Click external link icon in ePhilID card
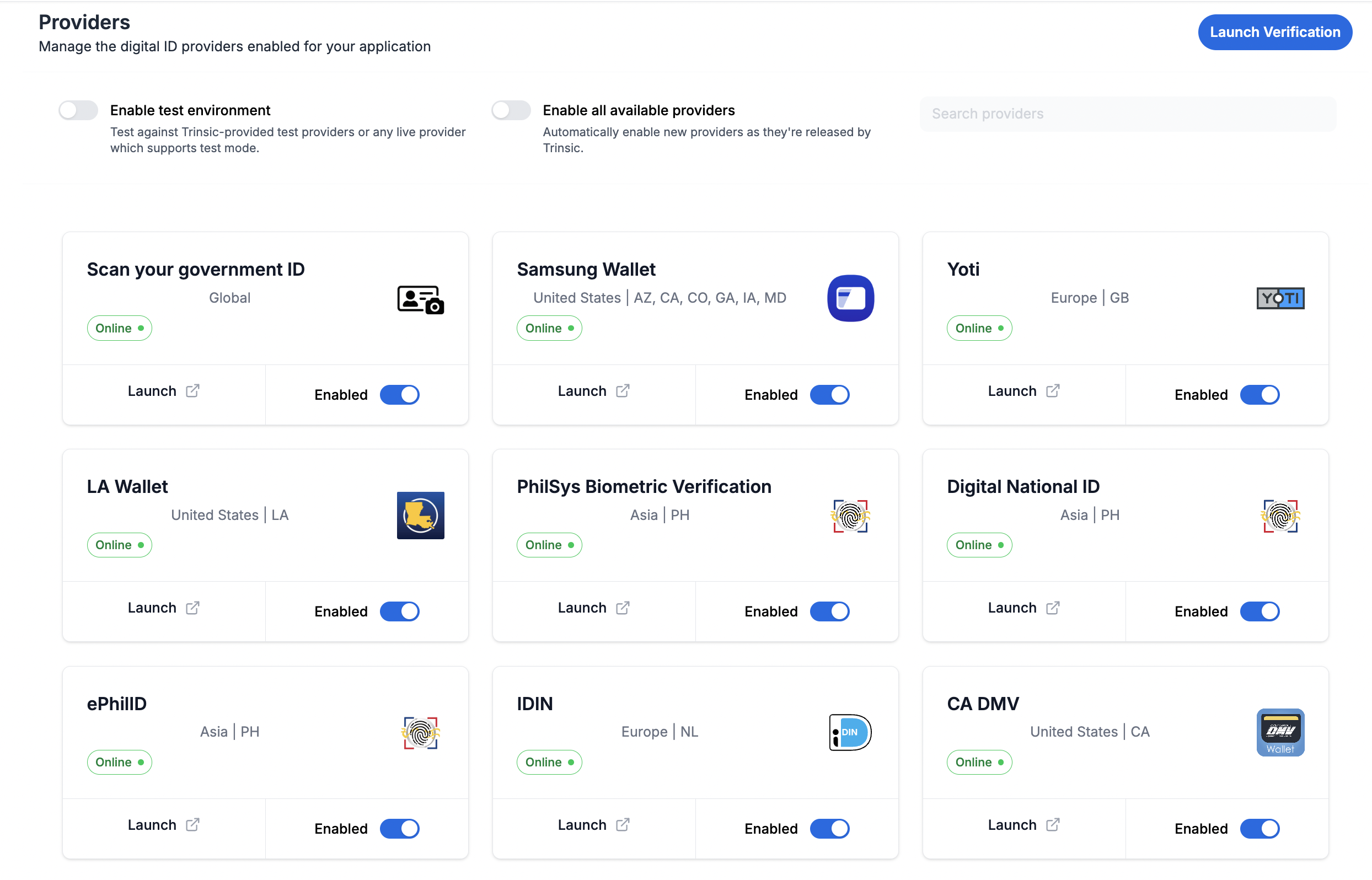 [192, 824]
